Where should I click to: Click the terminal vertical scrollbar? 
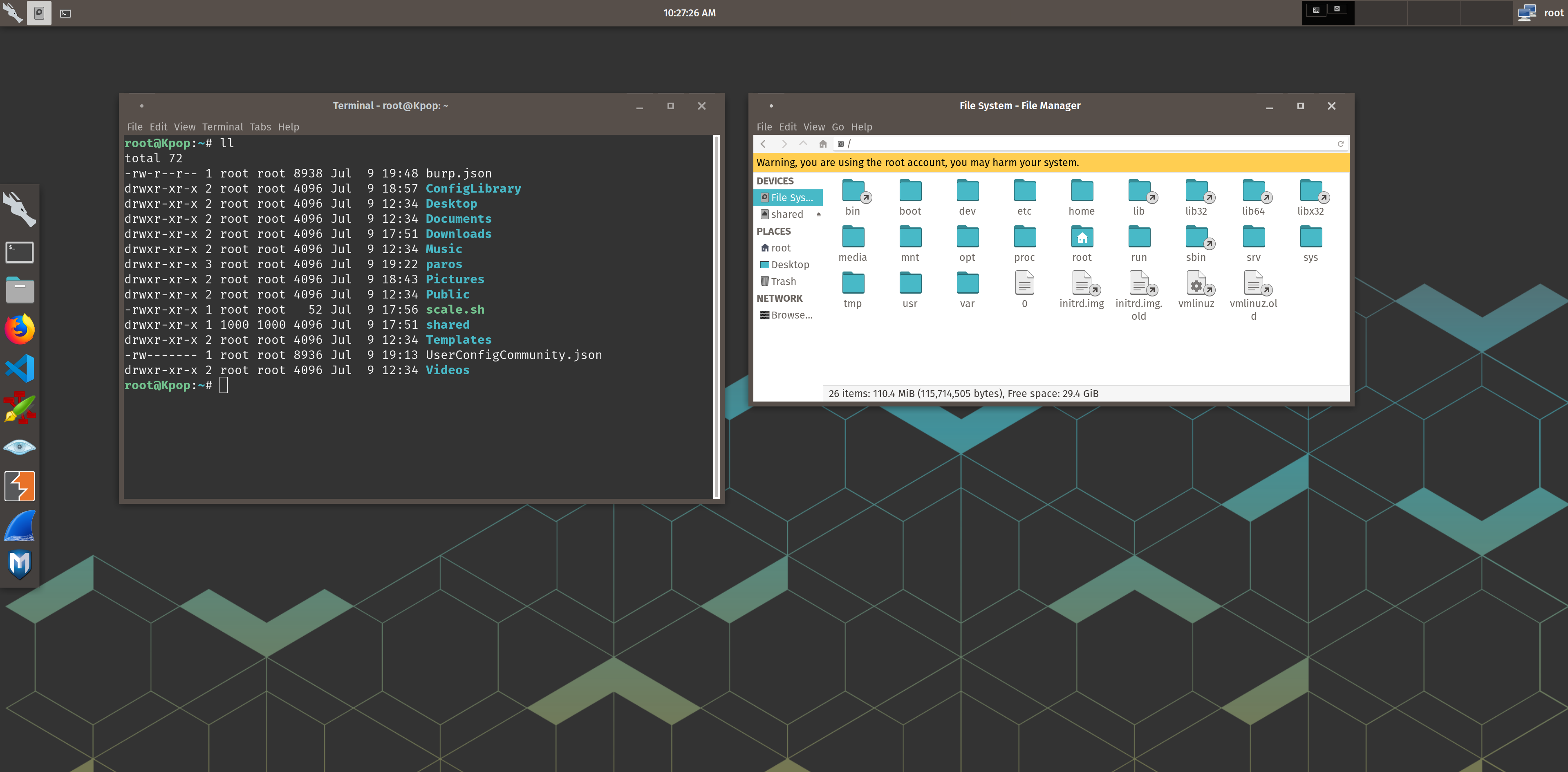[x=717, y=316]
